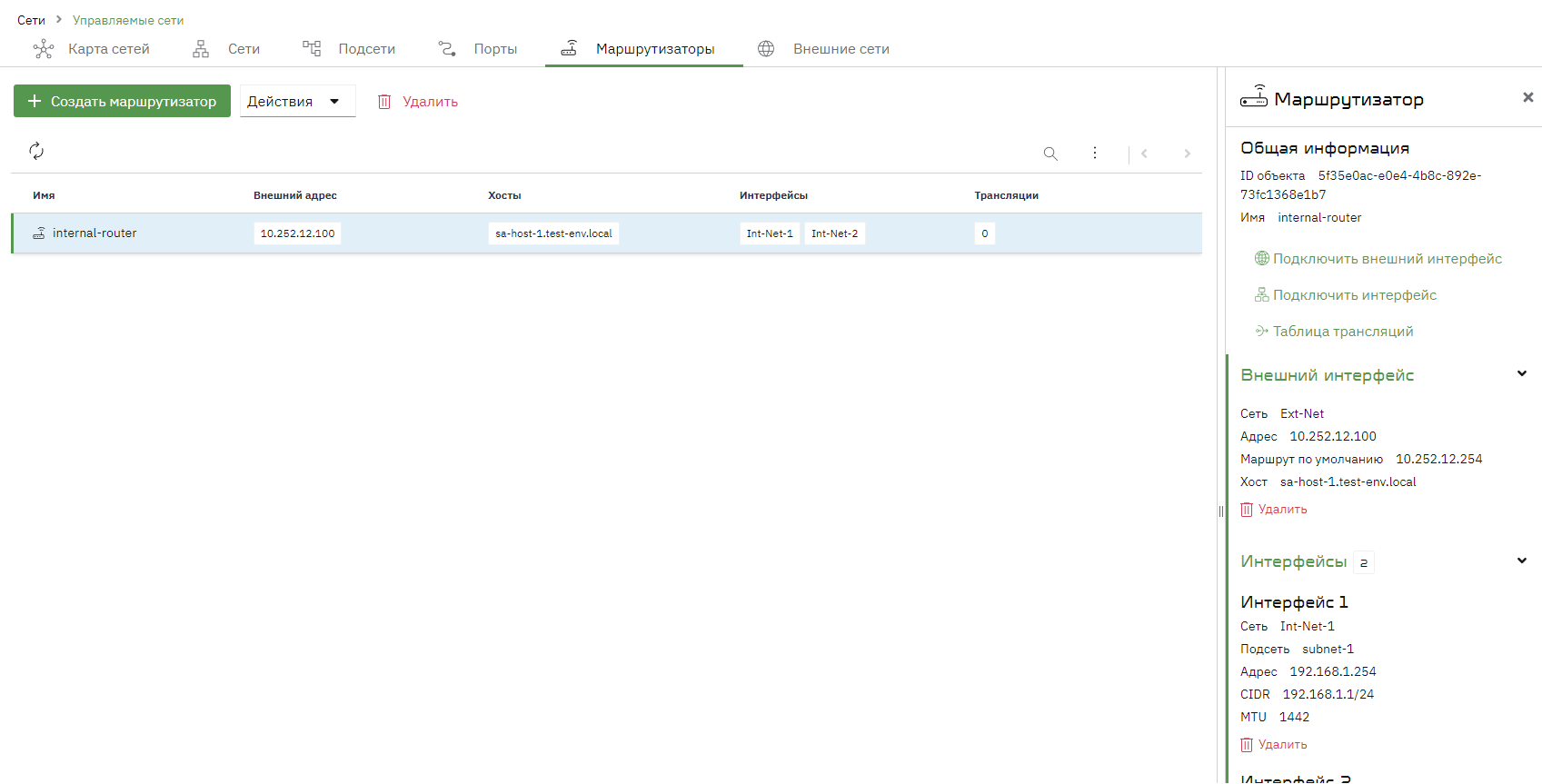Click the Int-Net-1 interface chip

[770, 233]
